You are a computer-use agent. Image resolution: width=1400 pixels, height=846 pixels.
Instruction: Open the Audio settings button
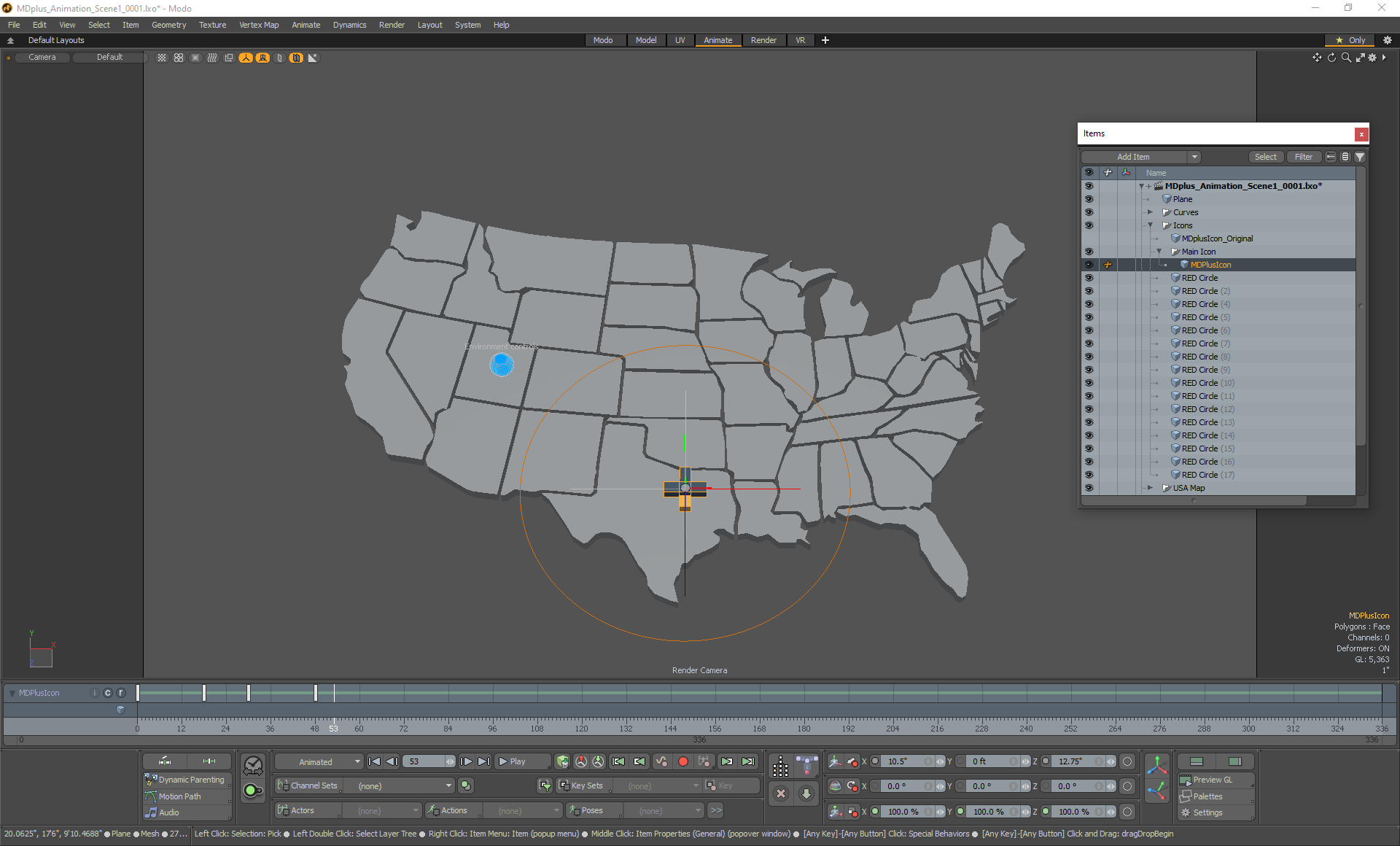tap(168, 812)
